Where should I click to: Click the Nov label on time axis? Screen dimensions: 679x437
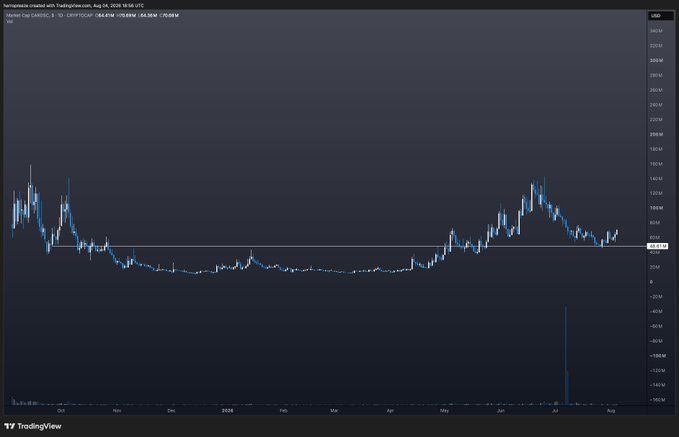click(x=117, y=411)
